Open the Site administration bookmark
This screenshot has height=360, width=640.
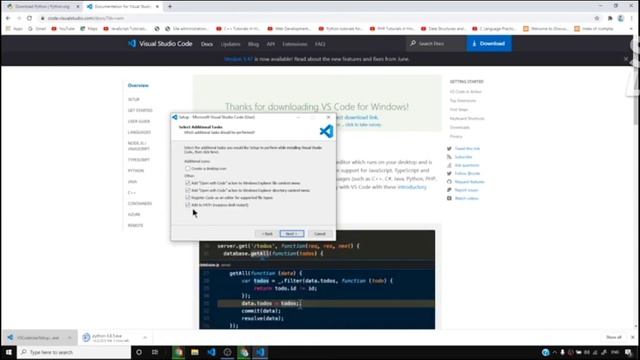coord(187,29)
